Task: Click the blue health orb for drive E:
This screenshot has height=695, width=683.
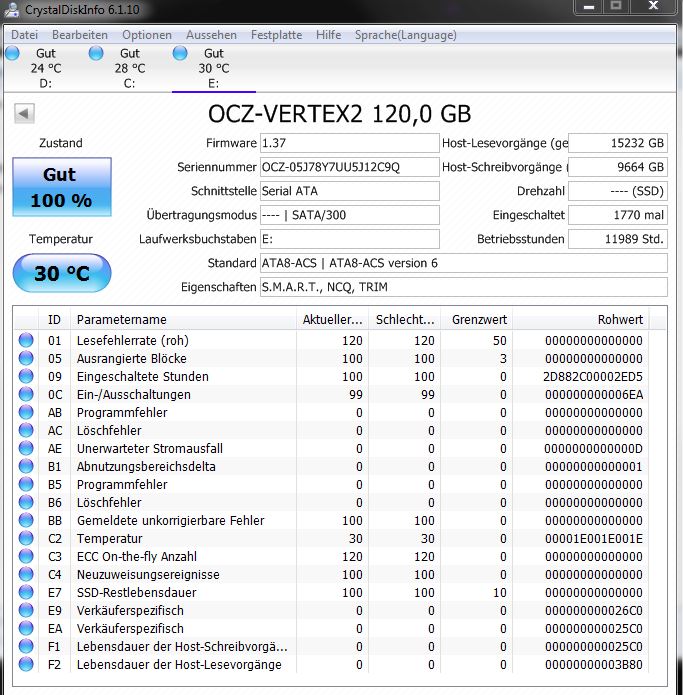Action: click(180, 53)
